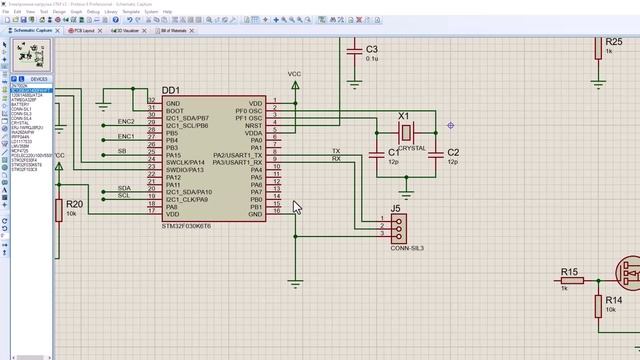Viewport: 640px width, 360px height.
Task: Zoom to view the entire sheet
Action: (300, 20)
